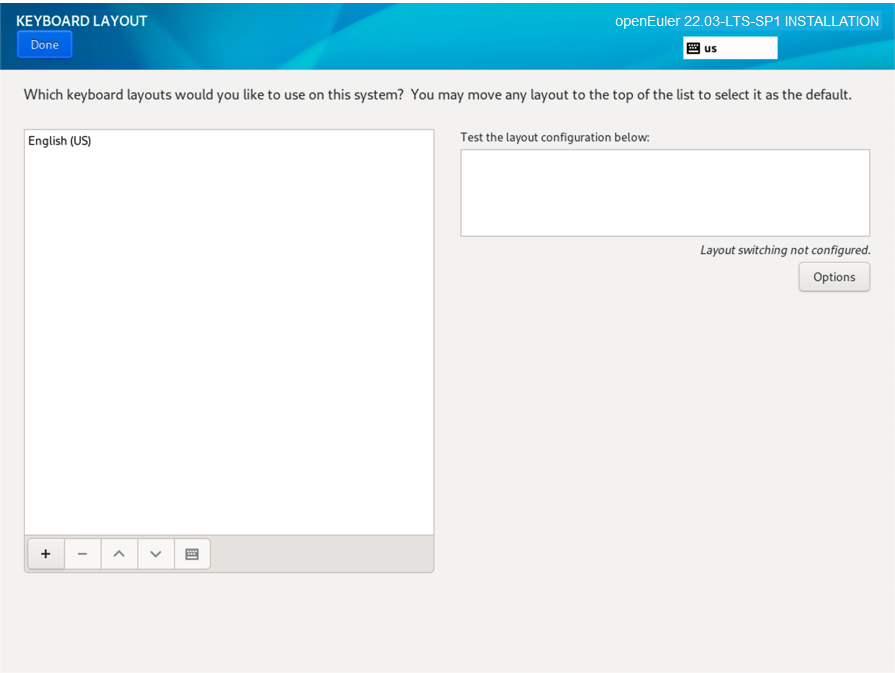Click the "Test the layout configuration below:" label
895x673 pixels.
tap(555, 137)
